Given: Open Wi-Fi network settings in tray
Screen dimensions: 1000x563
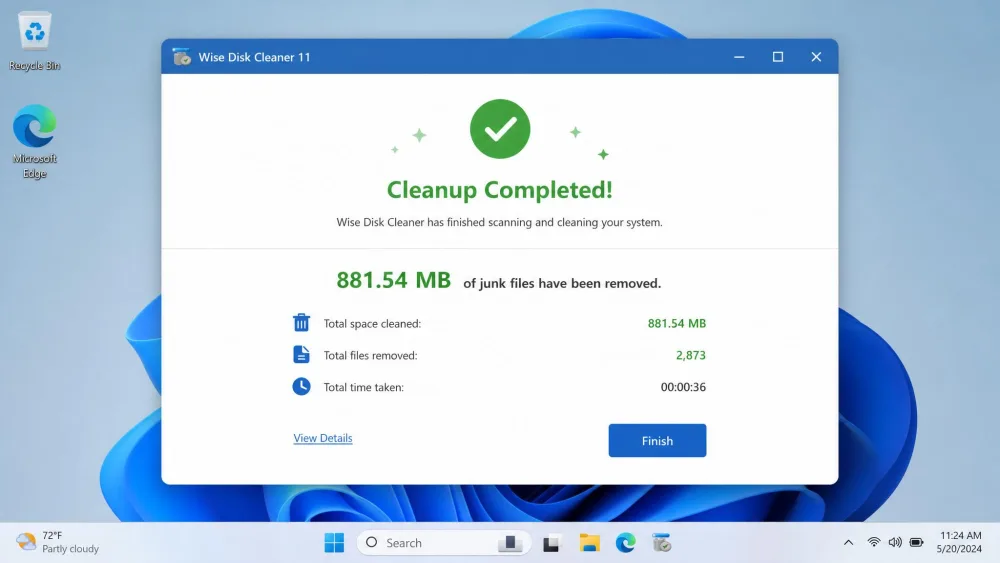Looking at the screenshot, I should (874, 543).
